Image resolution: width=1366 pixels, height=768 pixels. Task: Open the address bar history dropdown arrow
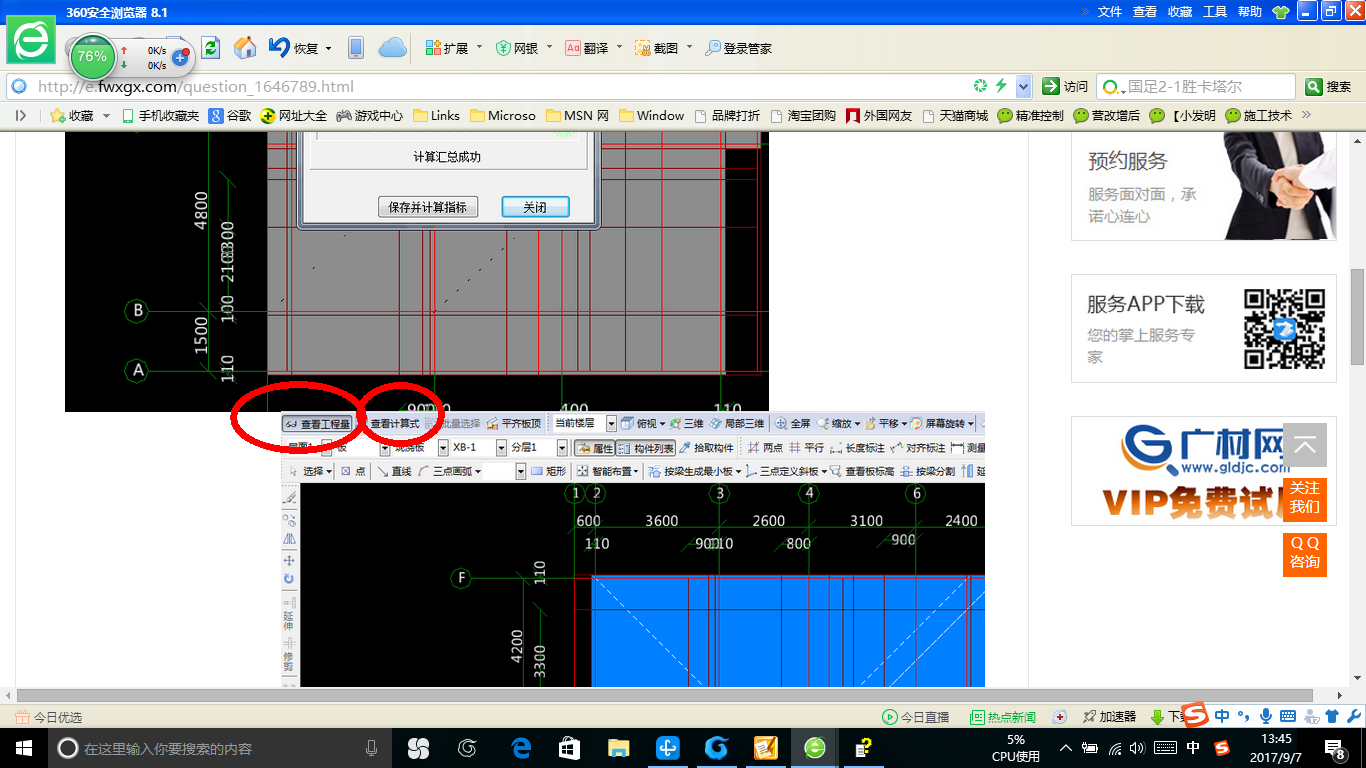1023,86
